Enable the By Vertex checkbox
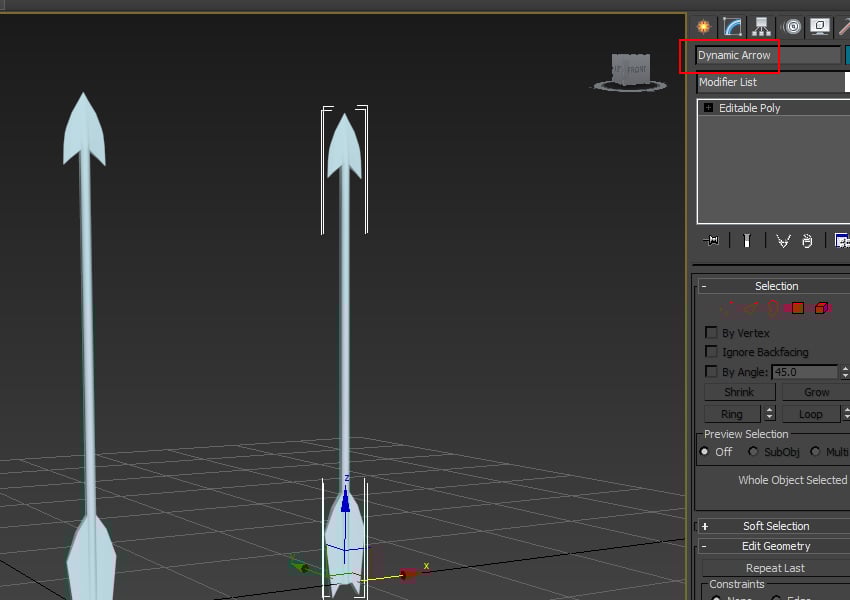This screenshot has width=850, height=600. coord(712,332)
